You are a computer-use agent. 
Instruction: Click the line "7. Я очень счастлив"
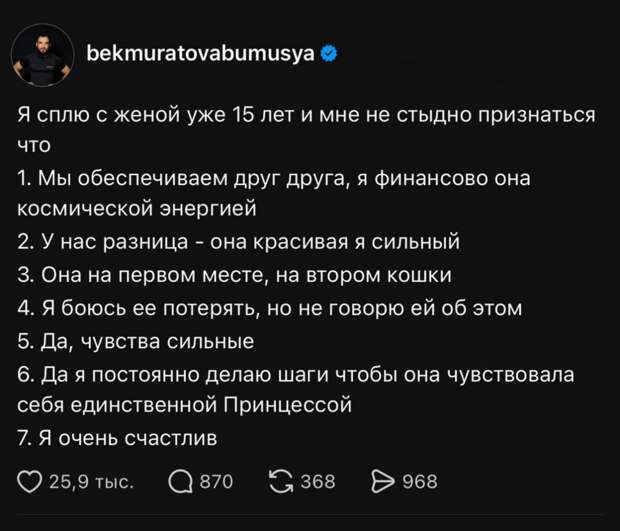pos(118,436)
